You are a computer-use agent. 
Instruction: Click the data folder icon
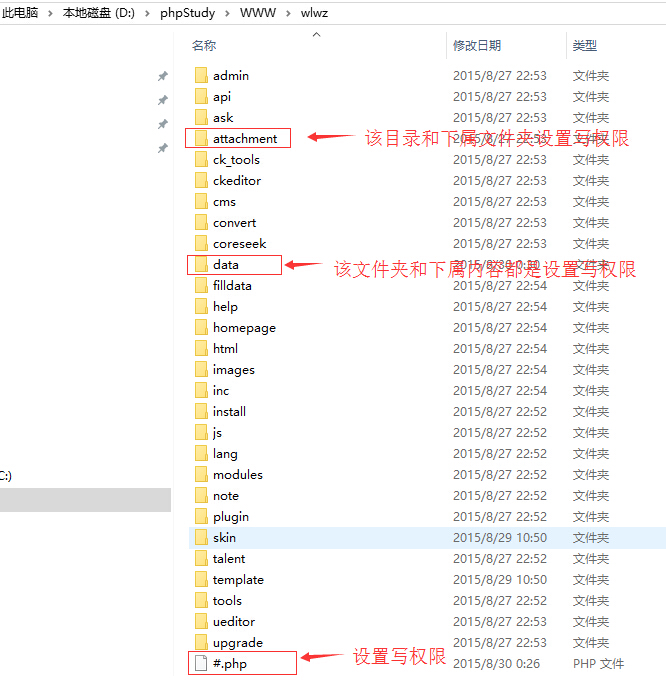tap(201, 265)
